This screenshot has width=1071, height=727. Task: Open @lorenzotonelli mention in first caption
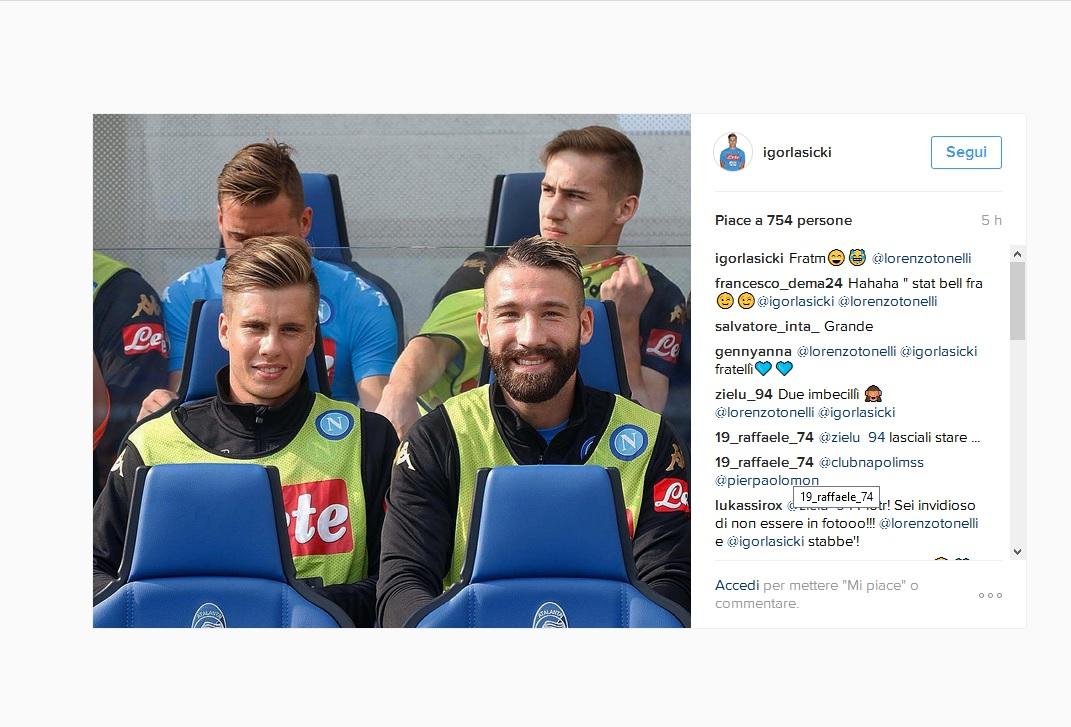921,258
